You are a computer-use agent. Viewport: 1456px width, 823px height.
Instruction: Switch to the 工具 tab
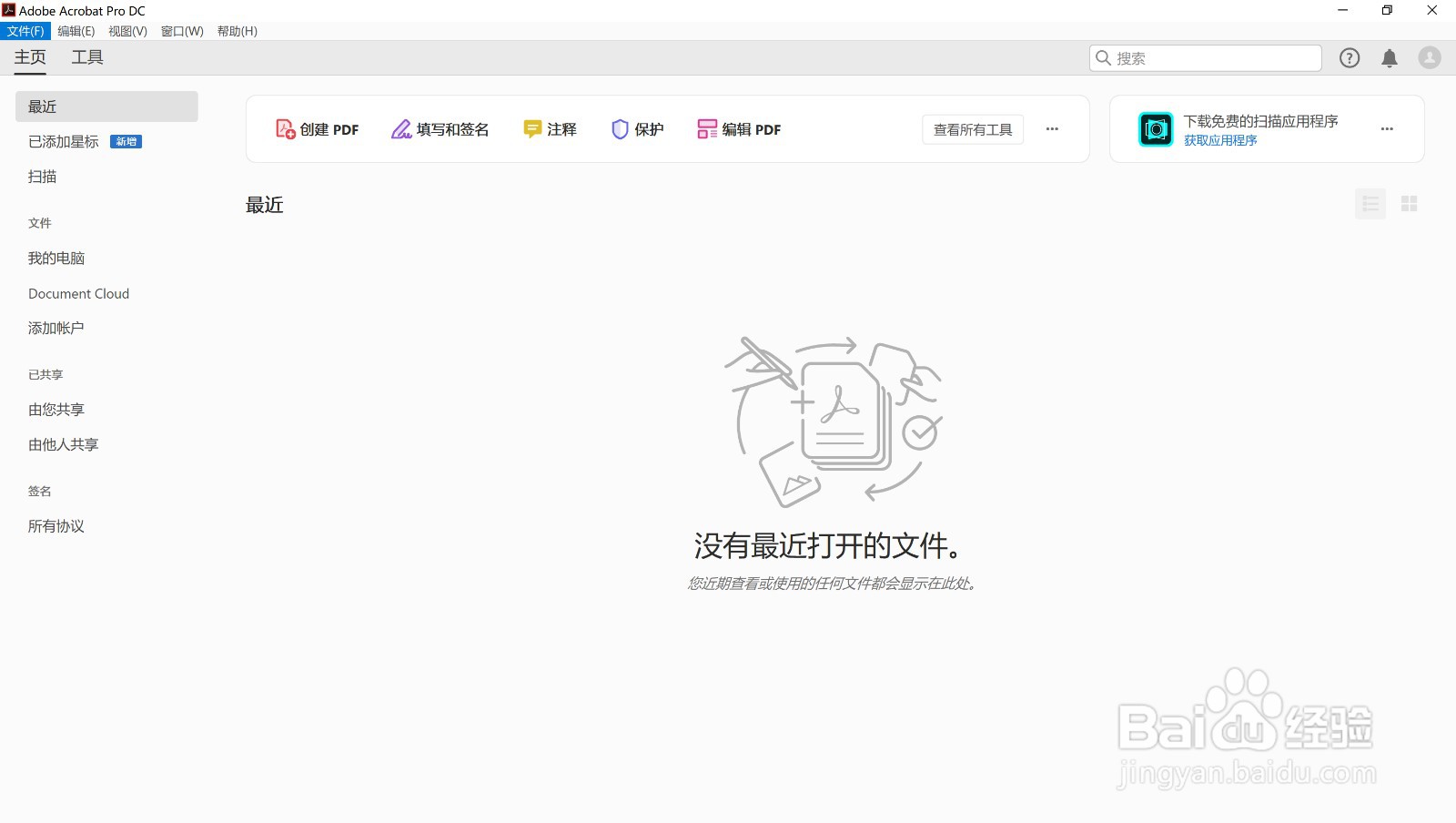[86, 56]
